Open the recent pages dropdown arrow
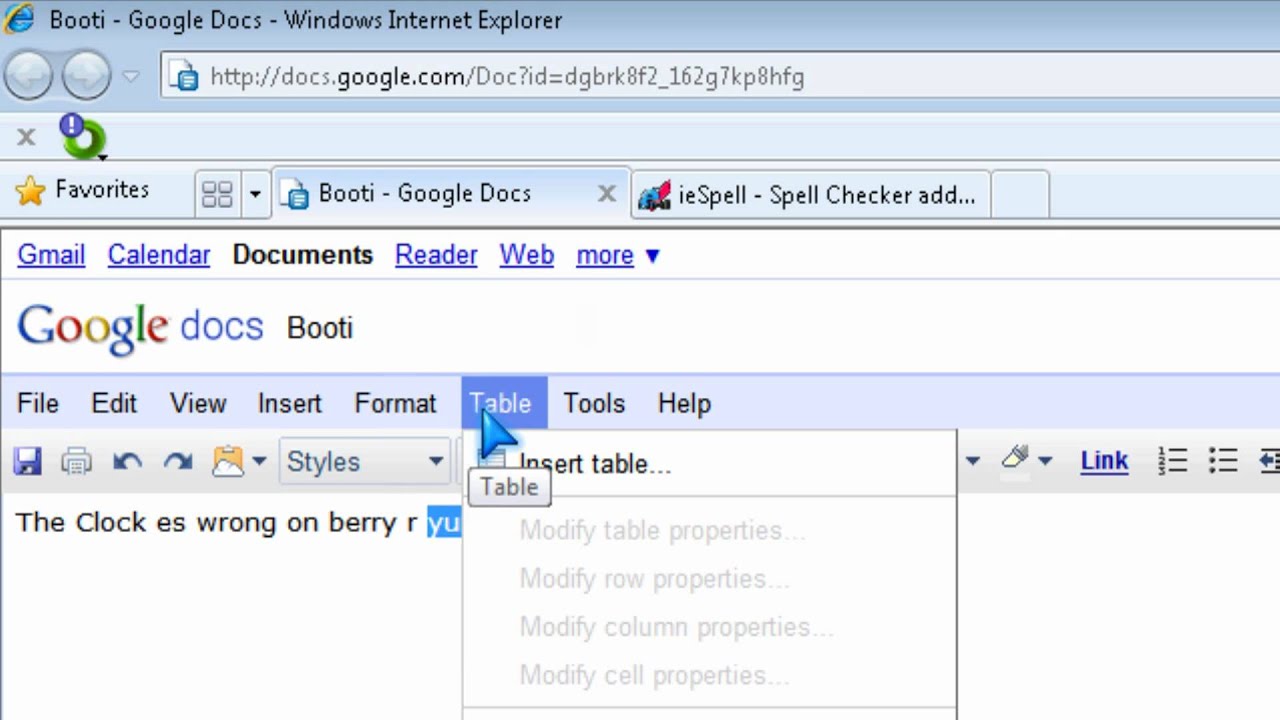Screen dimensions: 1280x720 pyautogui.click(x=131, y=76)
